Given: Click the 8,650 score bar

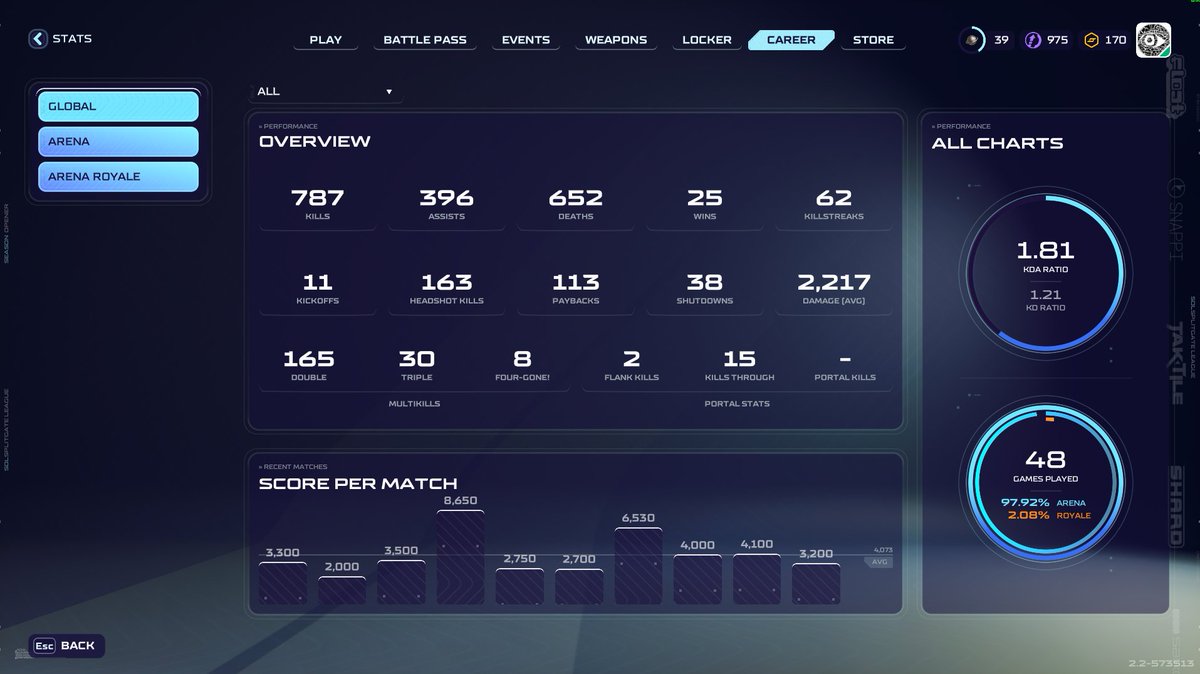Looking at the screenshot, I should tap(460, 557).
